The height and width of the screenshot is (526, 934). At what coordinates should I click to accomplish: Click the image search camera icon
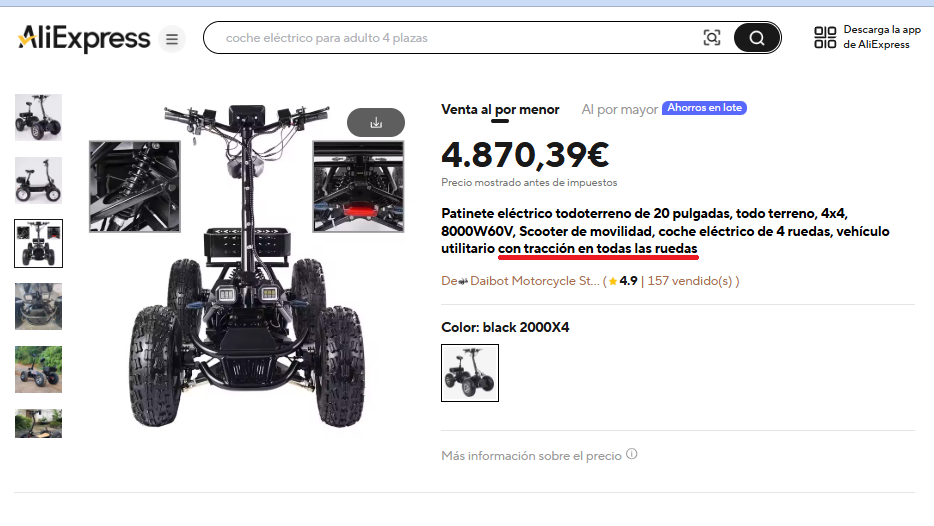pyautogui.click(x=712, y=38)
